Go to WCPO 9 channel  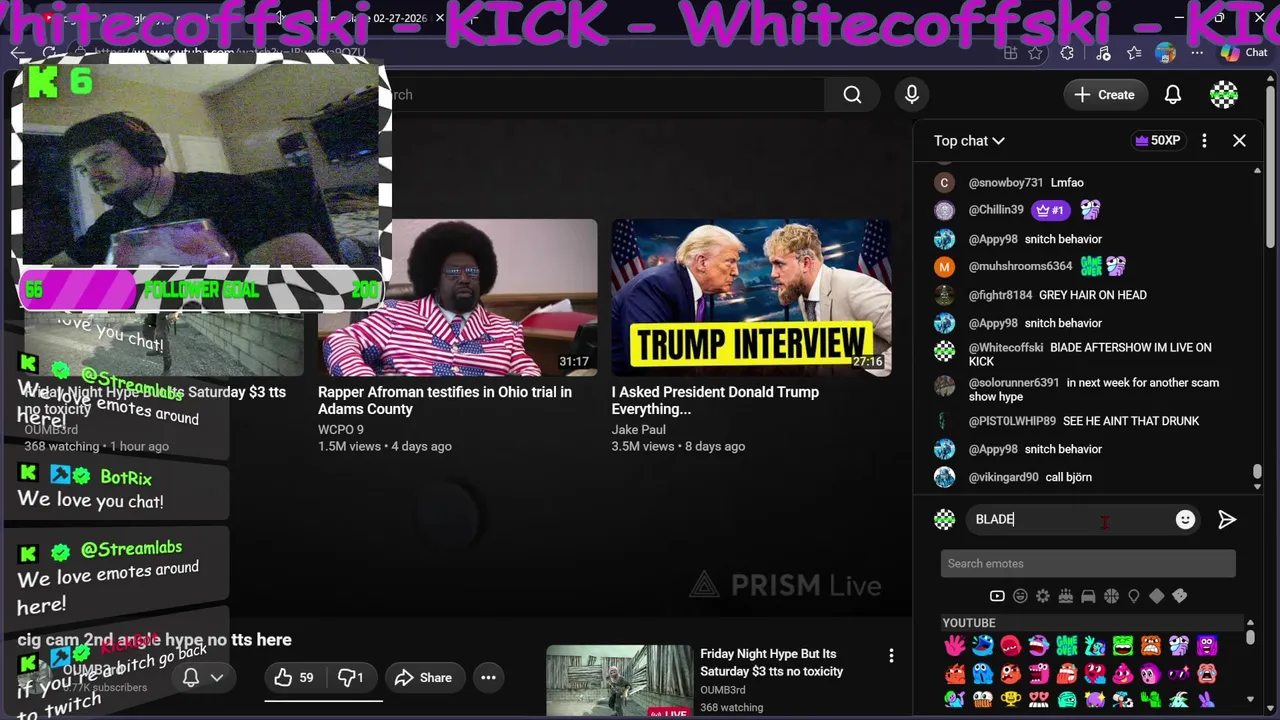click(341, 430)
